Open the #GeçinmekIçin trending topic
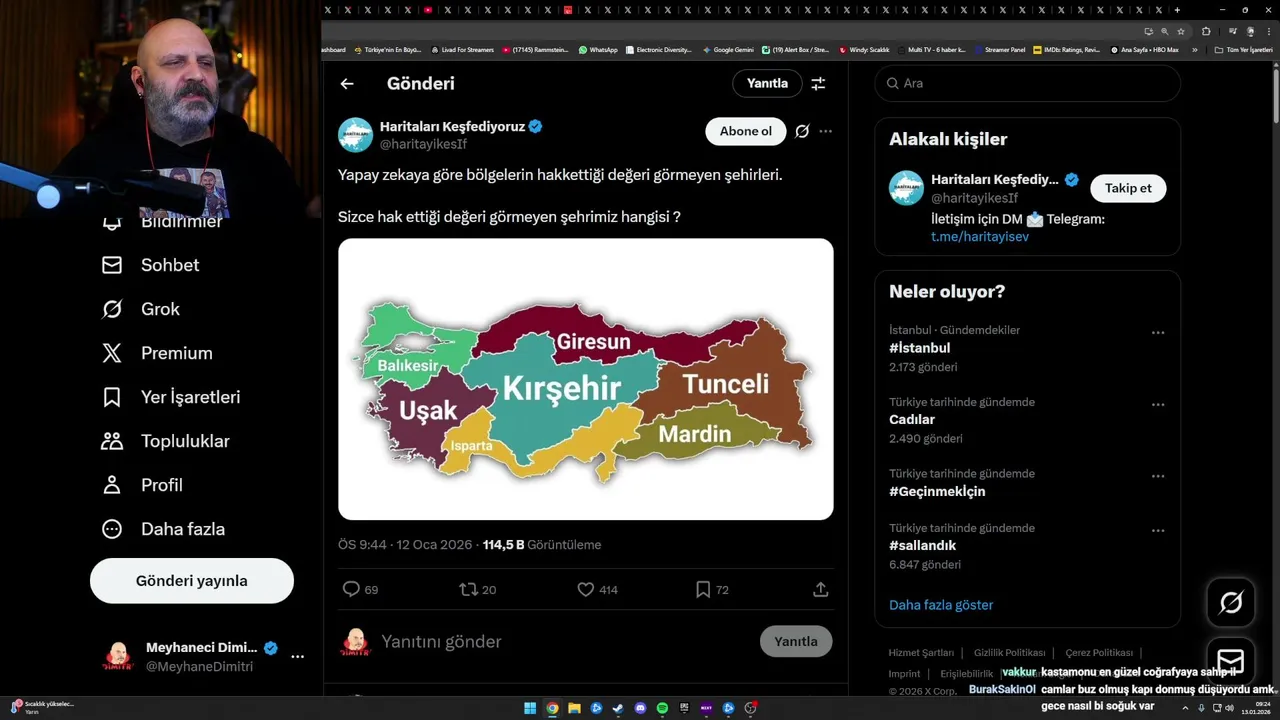Viewport: 1280px width, 720px height. coord(937,491)
